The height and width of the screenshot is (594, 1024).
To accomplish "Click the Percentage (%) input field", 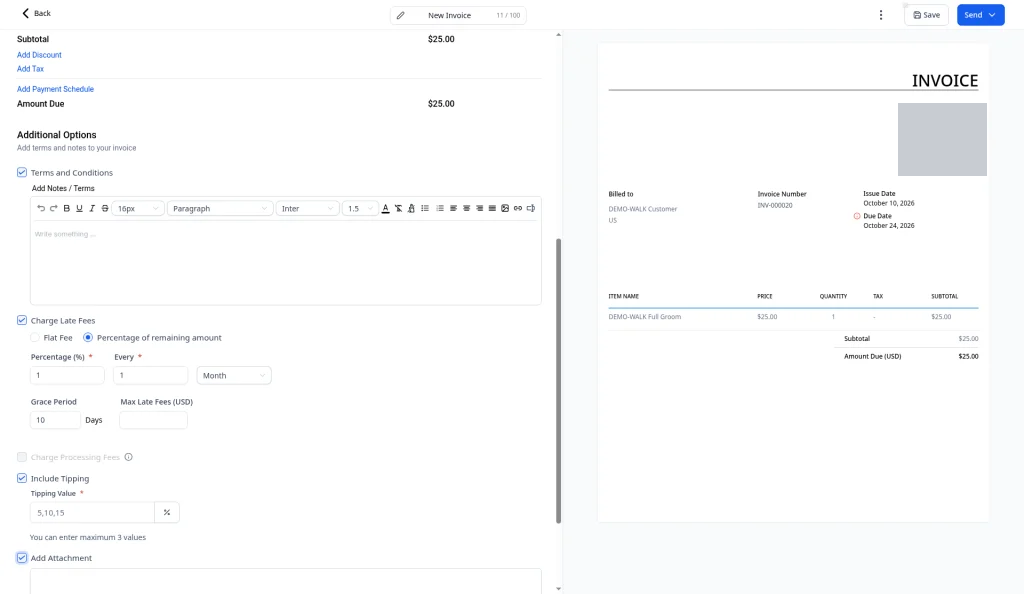I will [x=67, y=375].
